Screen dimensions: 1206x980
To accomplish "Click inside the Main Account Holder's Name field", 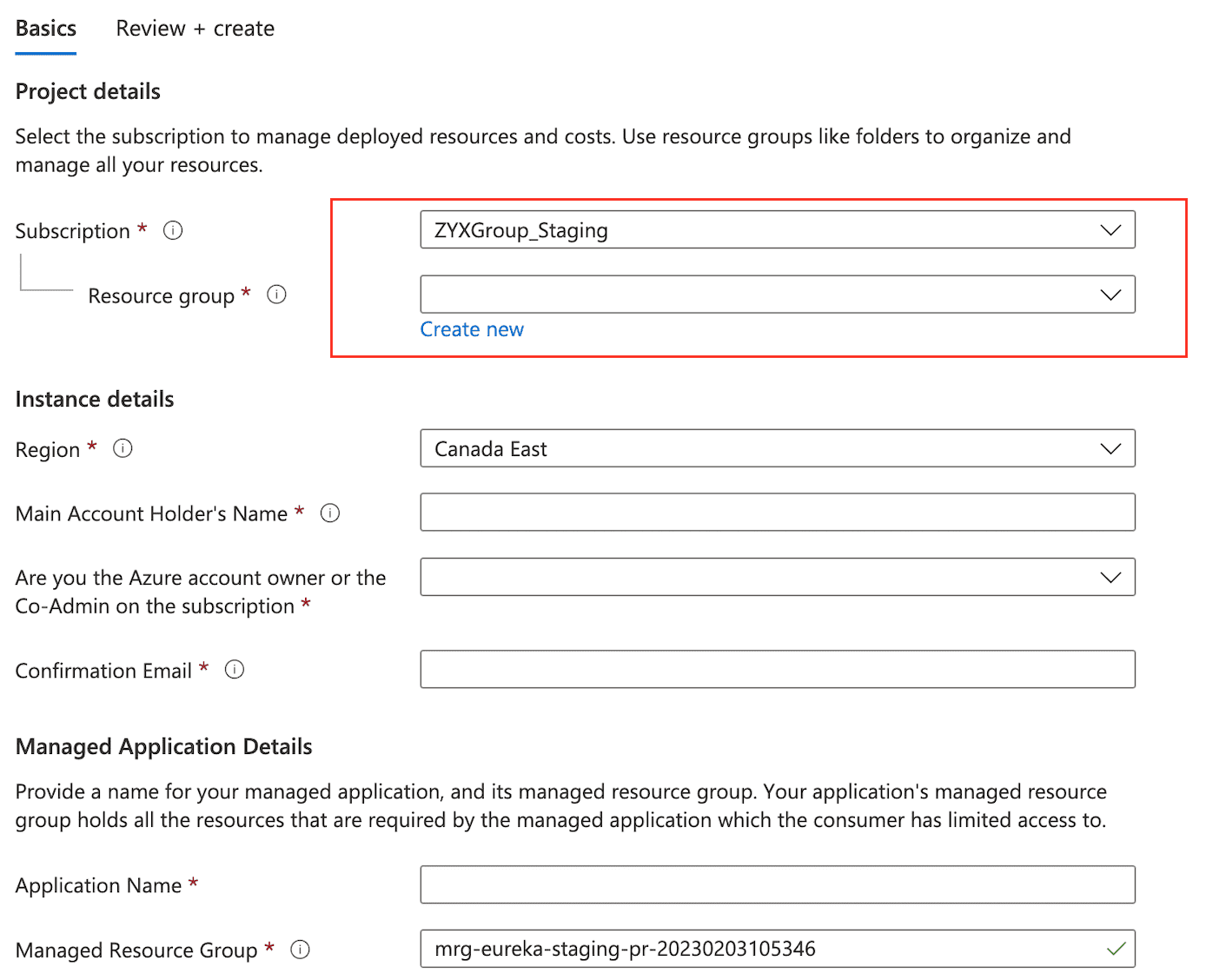I will [778, 512].
